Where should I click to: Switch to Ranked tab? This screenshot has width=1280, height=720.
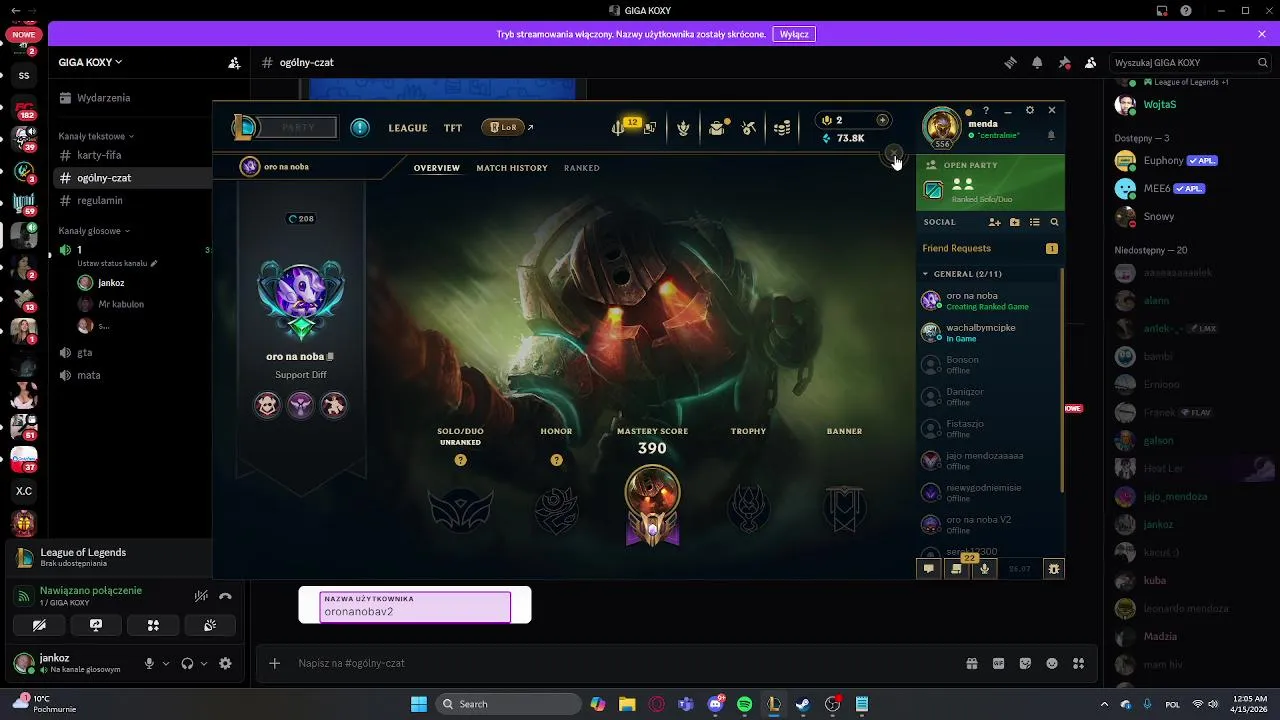tap(582, 168)
